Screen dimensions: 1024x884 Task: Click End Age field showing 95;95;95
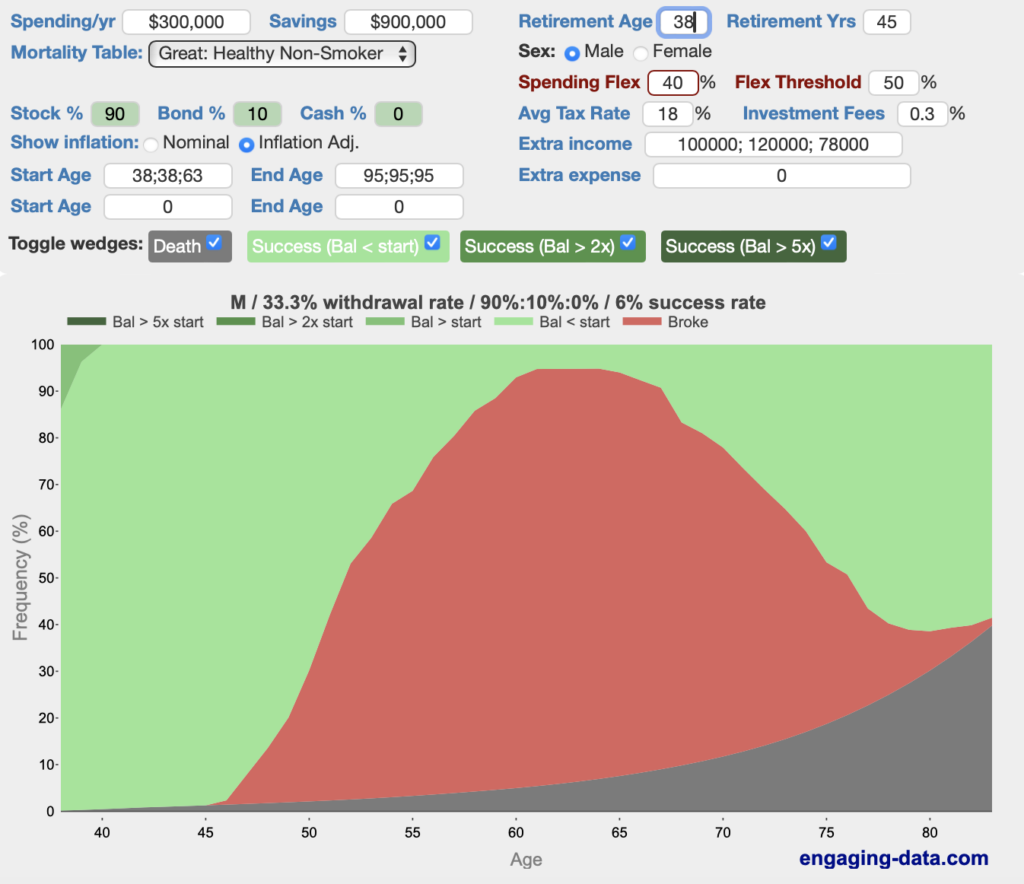pos(399,176)
